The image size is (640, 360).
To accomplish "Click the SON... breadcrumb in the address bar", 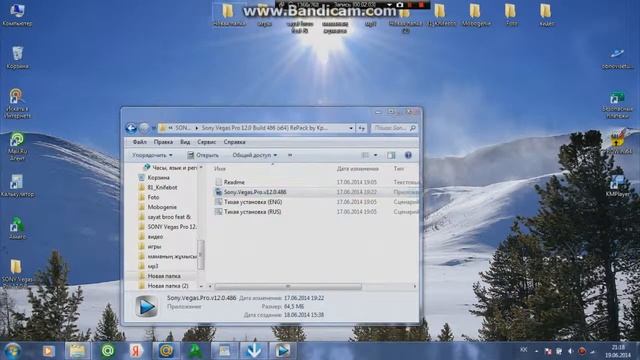I will (x=183, y=128).
